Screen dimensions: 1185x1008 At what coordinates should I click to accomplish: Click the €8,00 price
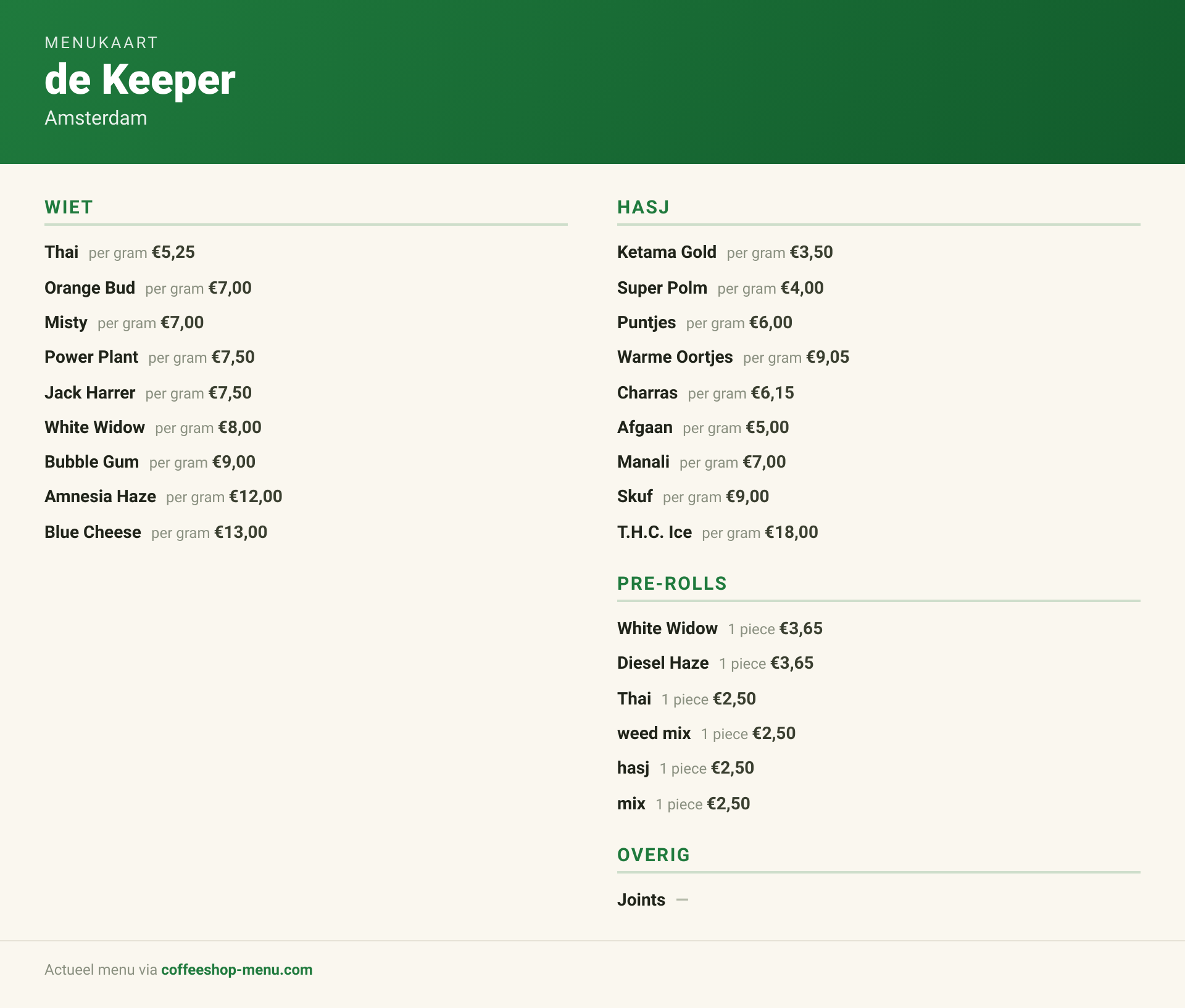pos(240,428)
